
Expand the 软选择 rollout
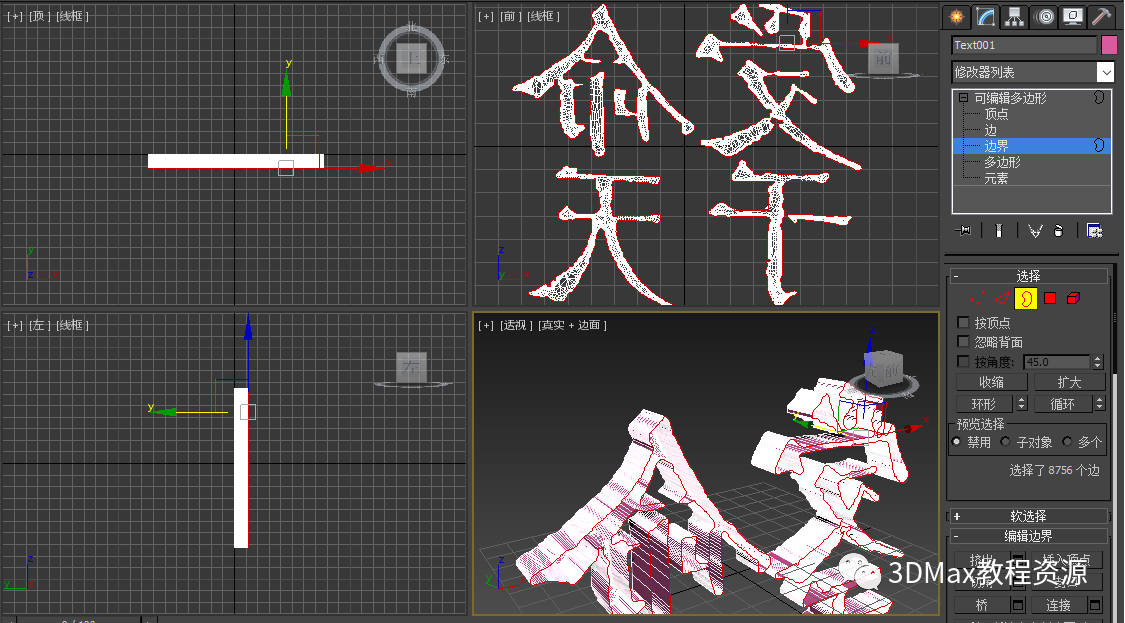pyautogui.click(x=1028, y=516)
